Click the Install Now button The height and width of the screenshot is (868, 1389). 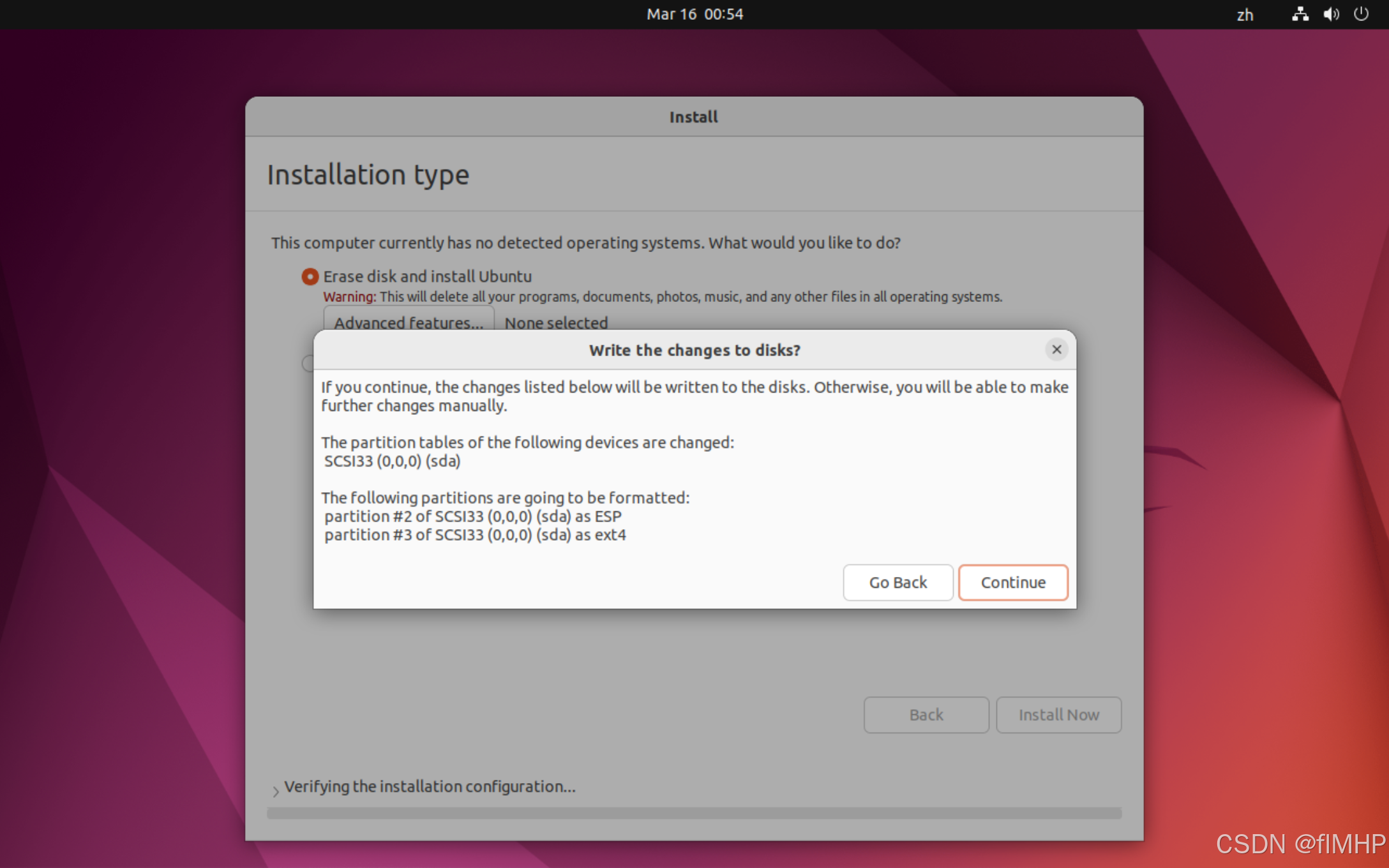(1058, 715)
